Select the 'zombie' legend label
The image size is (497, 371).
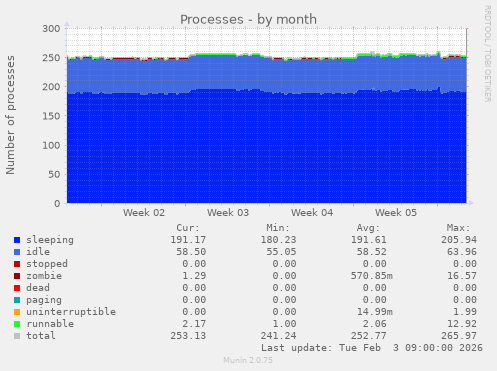pyautogui.click(x=44, y=276)
